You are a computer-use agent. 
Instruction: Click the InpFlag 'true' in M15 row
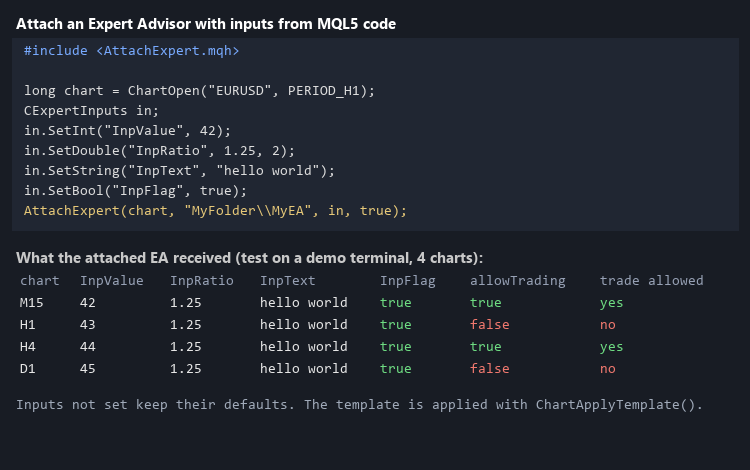(x=396, y=303)
